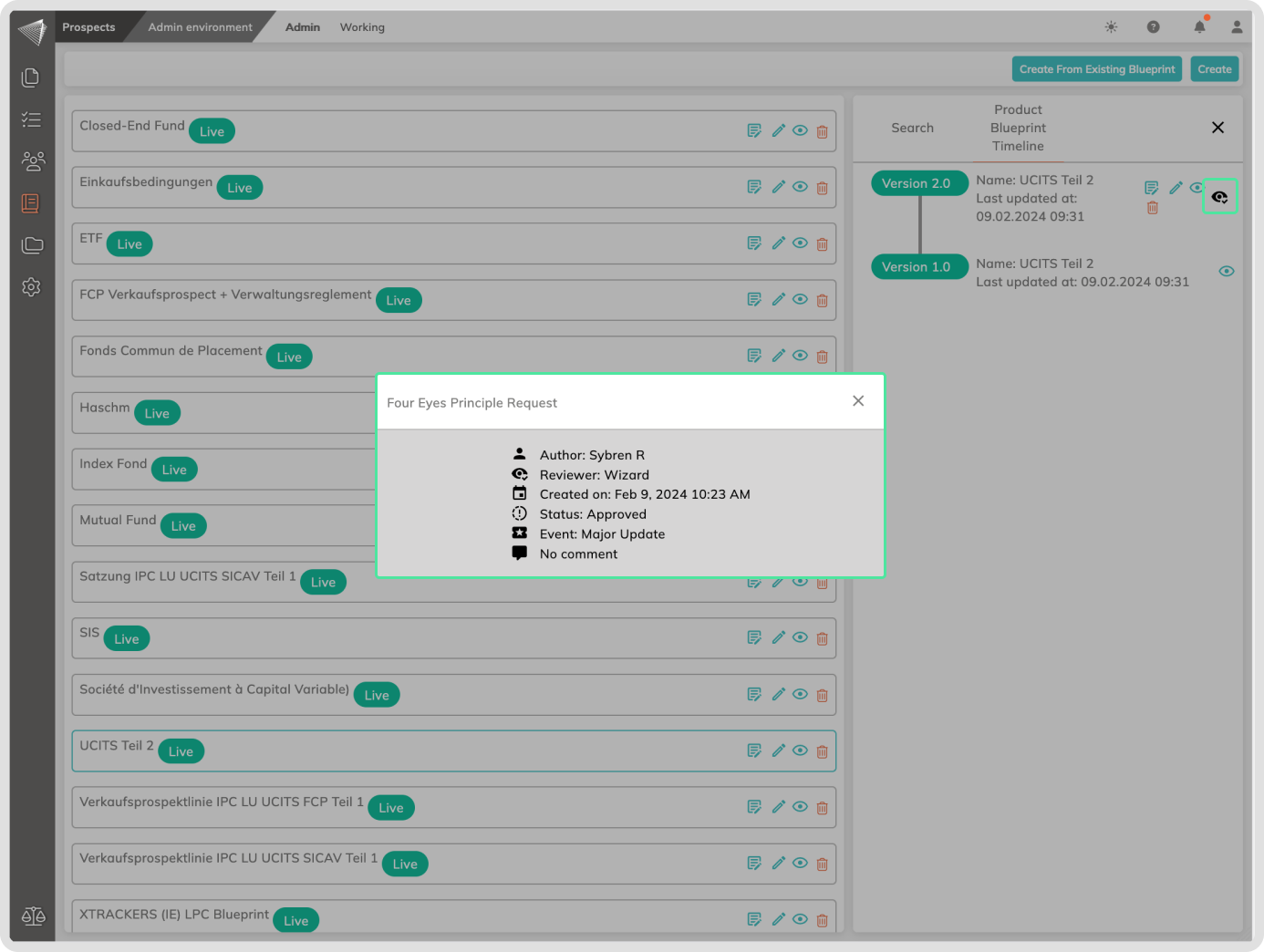Open the settings gear in sidebar
This screenshot has height=952, width=1264.
click(x=31, y=287)
